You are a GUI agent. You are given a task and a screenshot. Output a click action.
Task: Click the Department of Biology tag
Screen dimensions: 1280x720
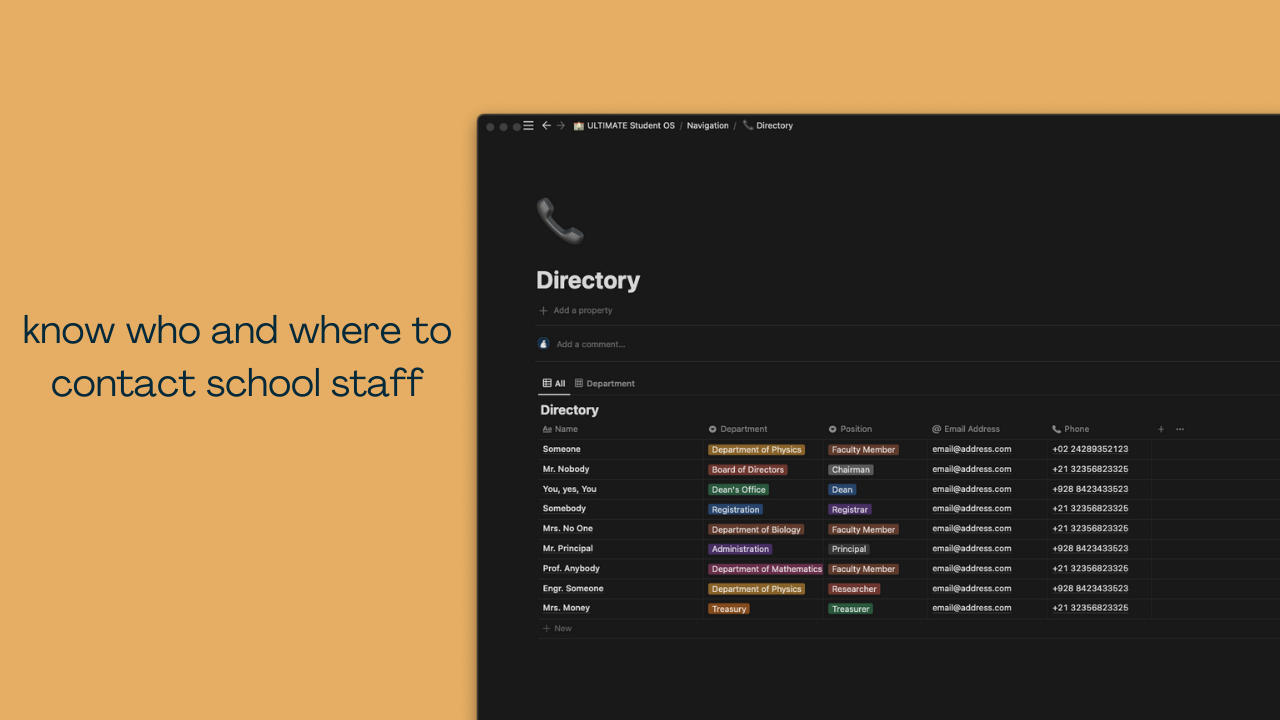point(757,530)
